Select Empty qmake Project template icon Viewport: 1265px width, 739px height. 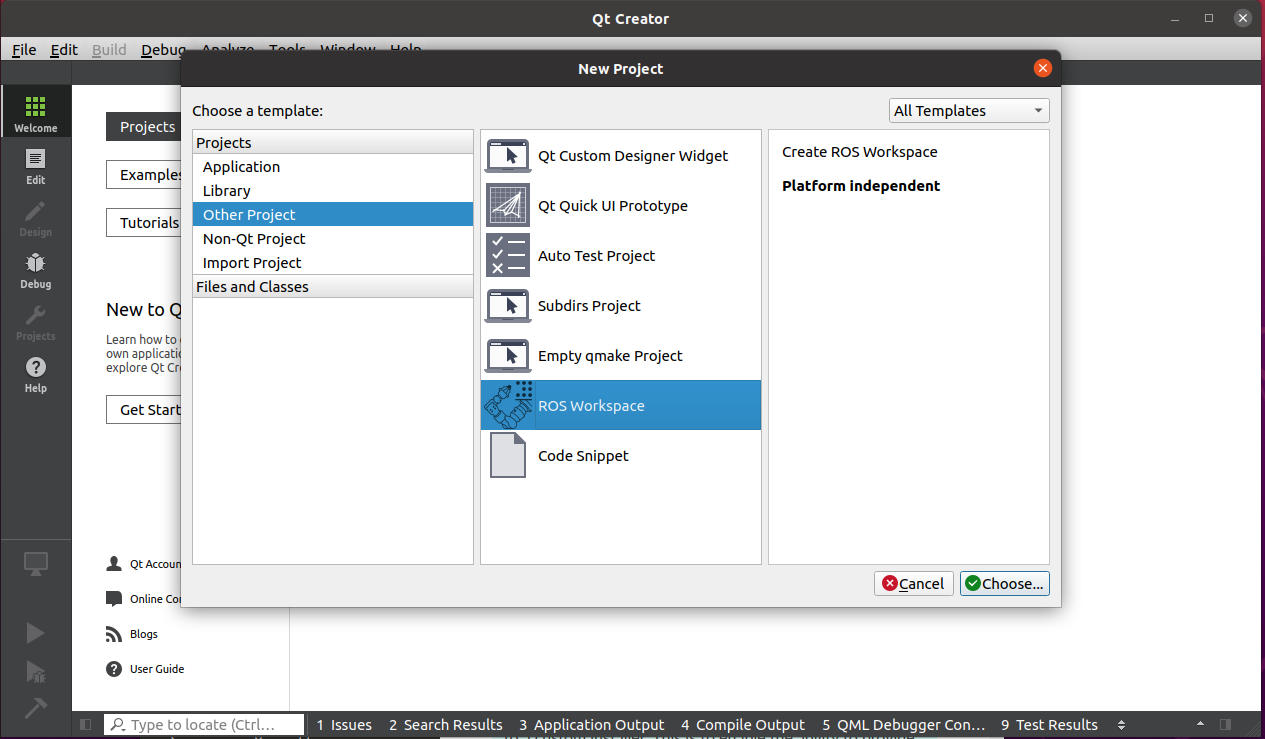click(x=508, y=356)
